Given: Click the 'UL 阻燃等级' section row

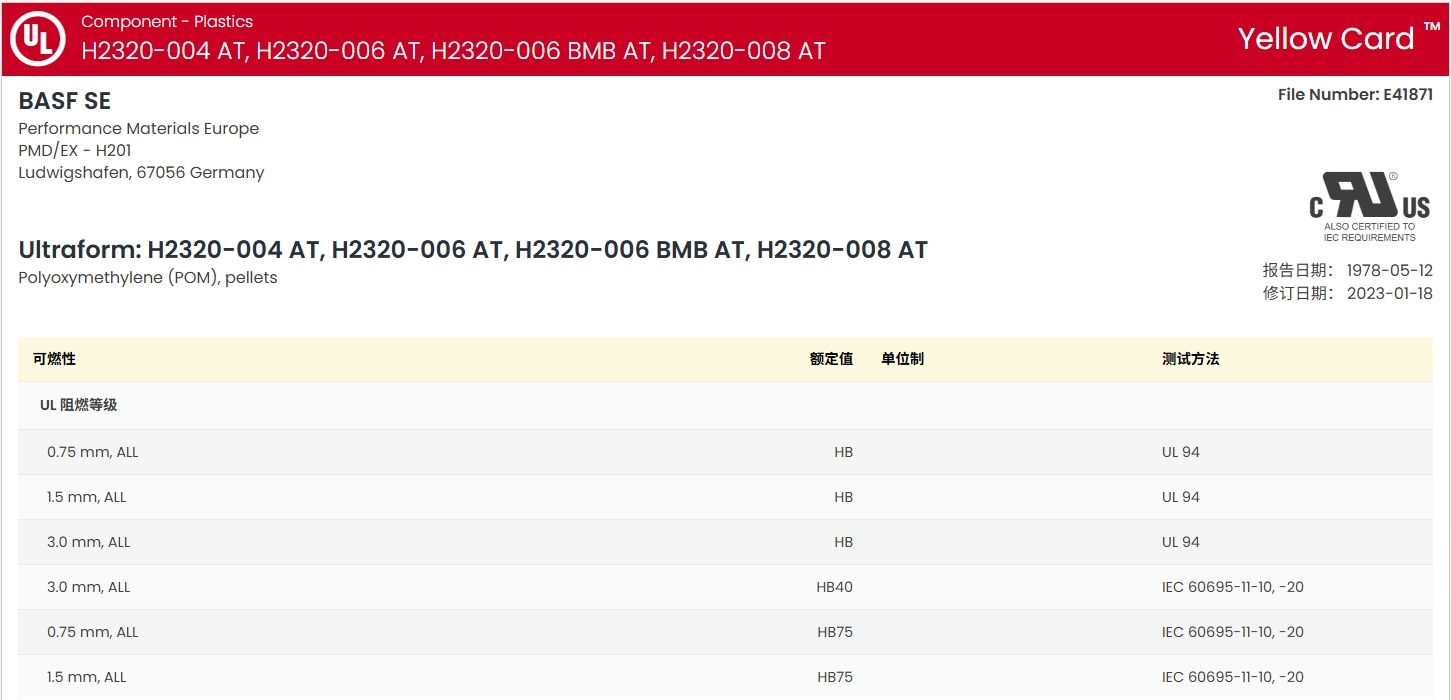Looking at the screenshot, I should 725,405.
